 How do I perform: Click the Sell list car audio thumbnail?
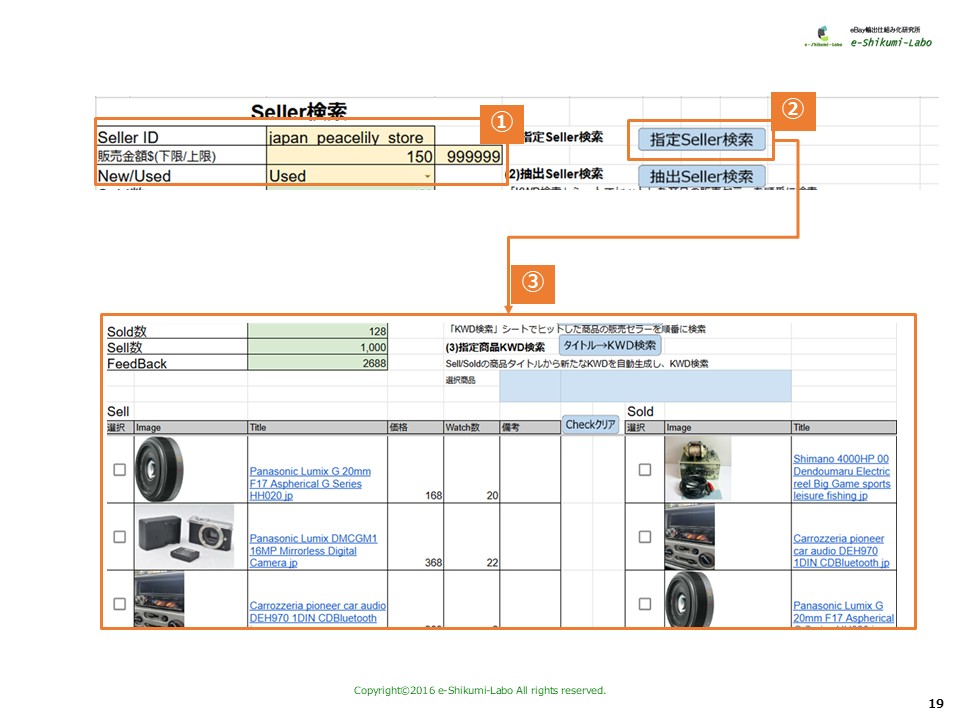(x=159, y=599)
